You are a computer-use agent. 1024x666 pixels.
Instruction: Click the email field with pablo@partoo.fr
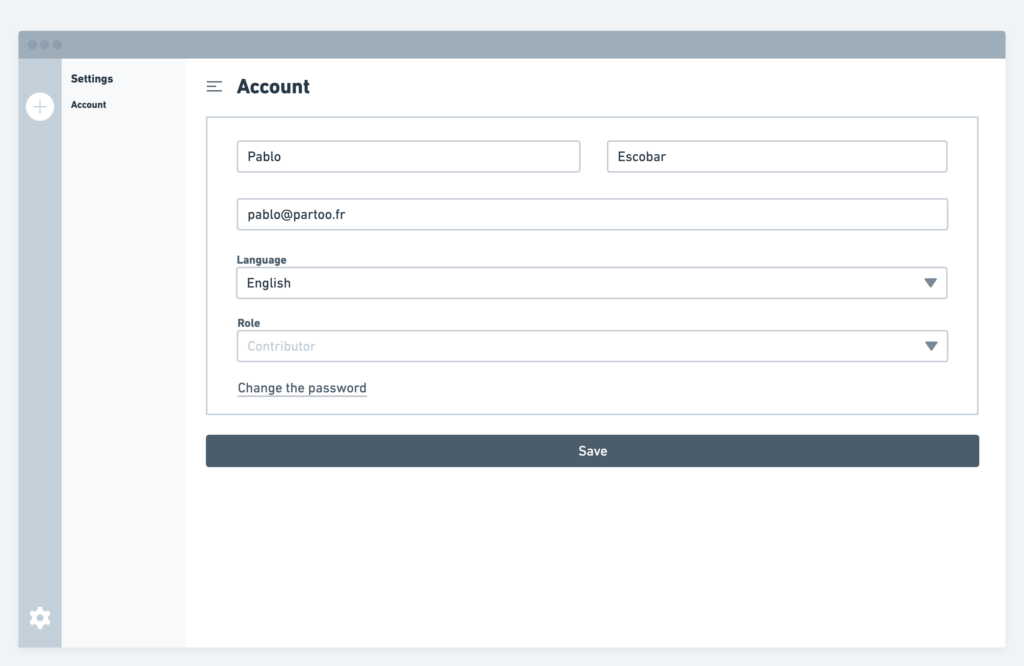(591, 214)
